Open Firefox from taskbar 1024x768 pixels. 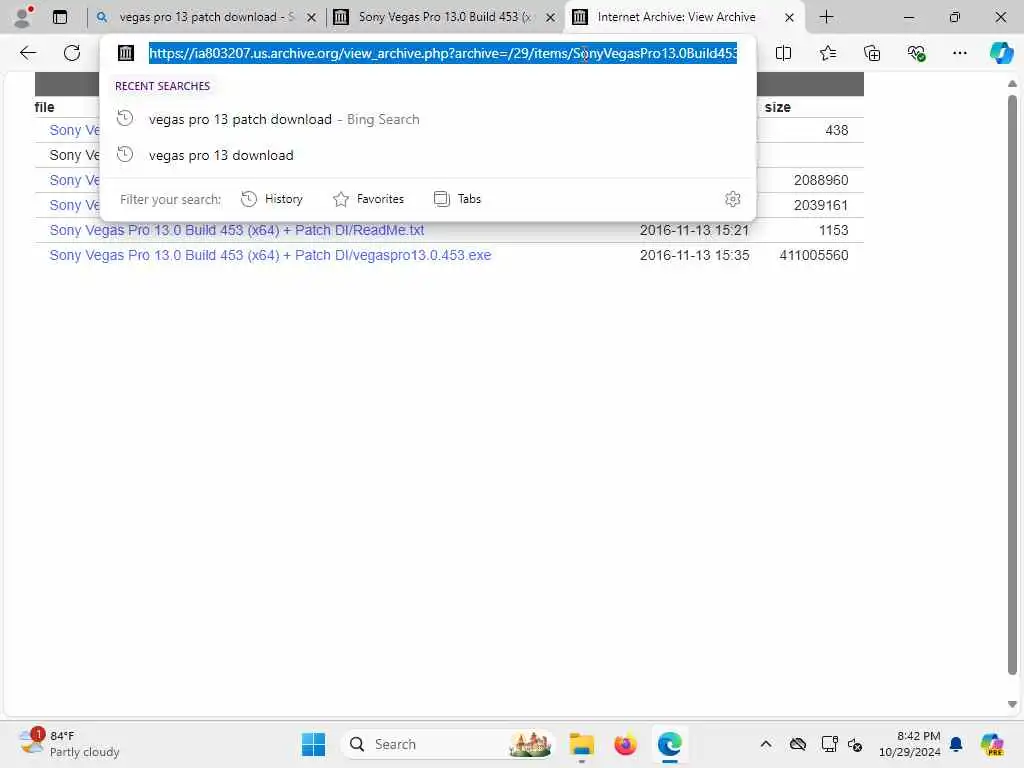[x=625, y=744]
